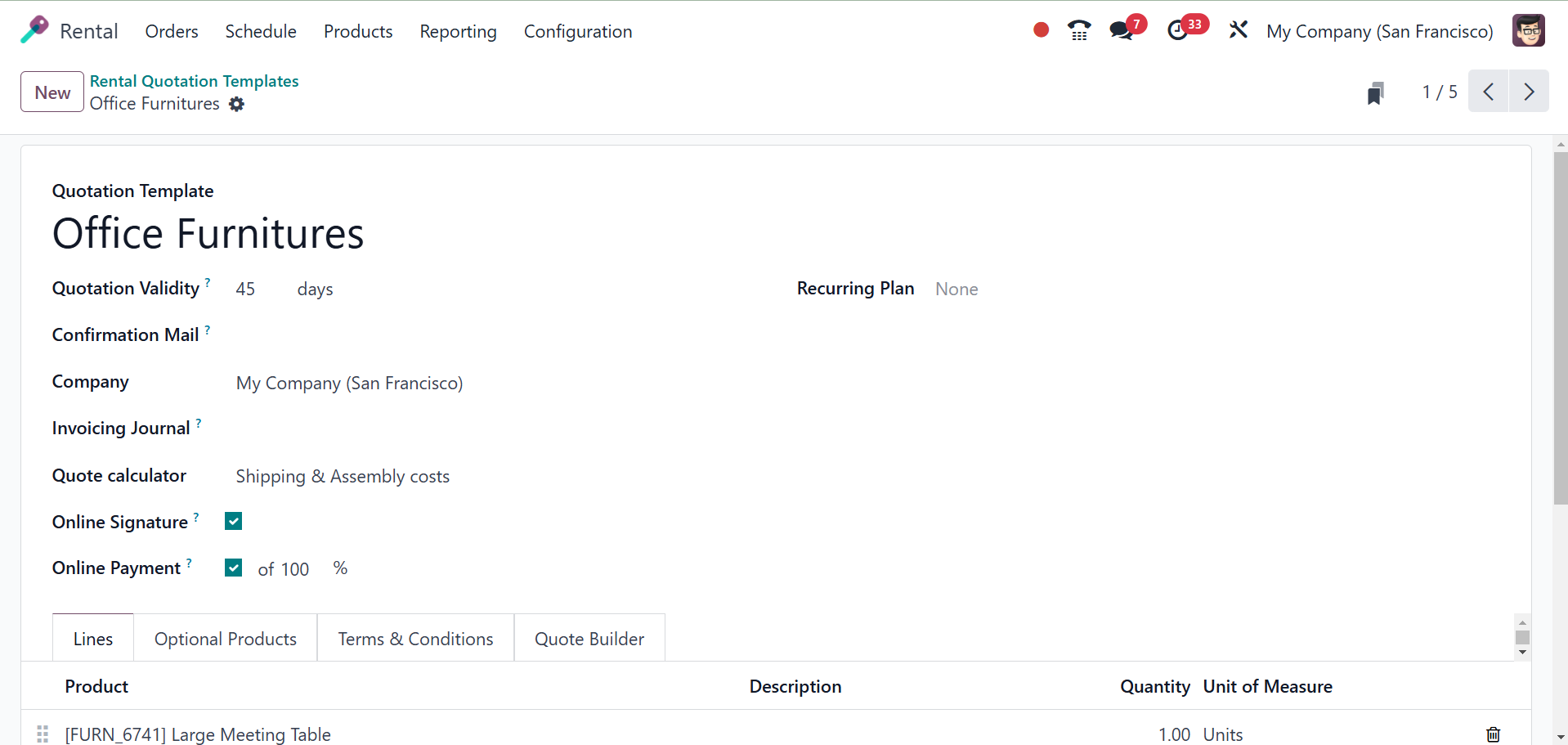The height and width of the screenshot is (745, 1568).
Task: Switch to the Lines tab
Action: (x=93, y=639)
